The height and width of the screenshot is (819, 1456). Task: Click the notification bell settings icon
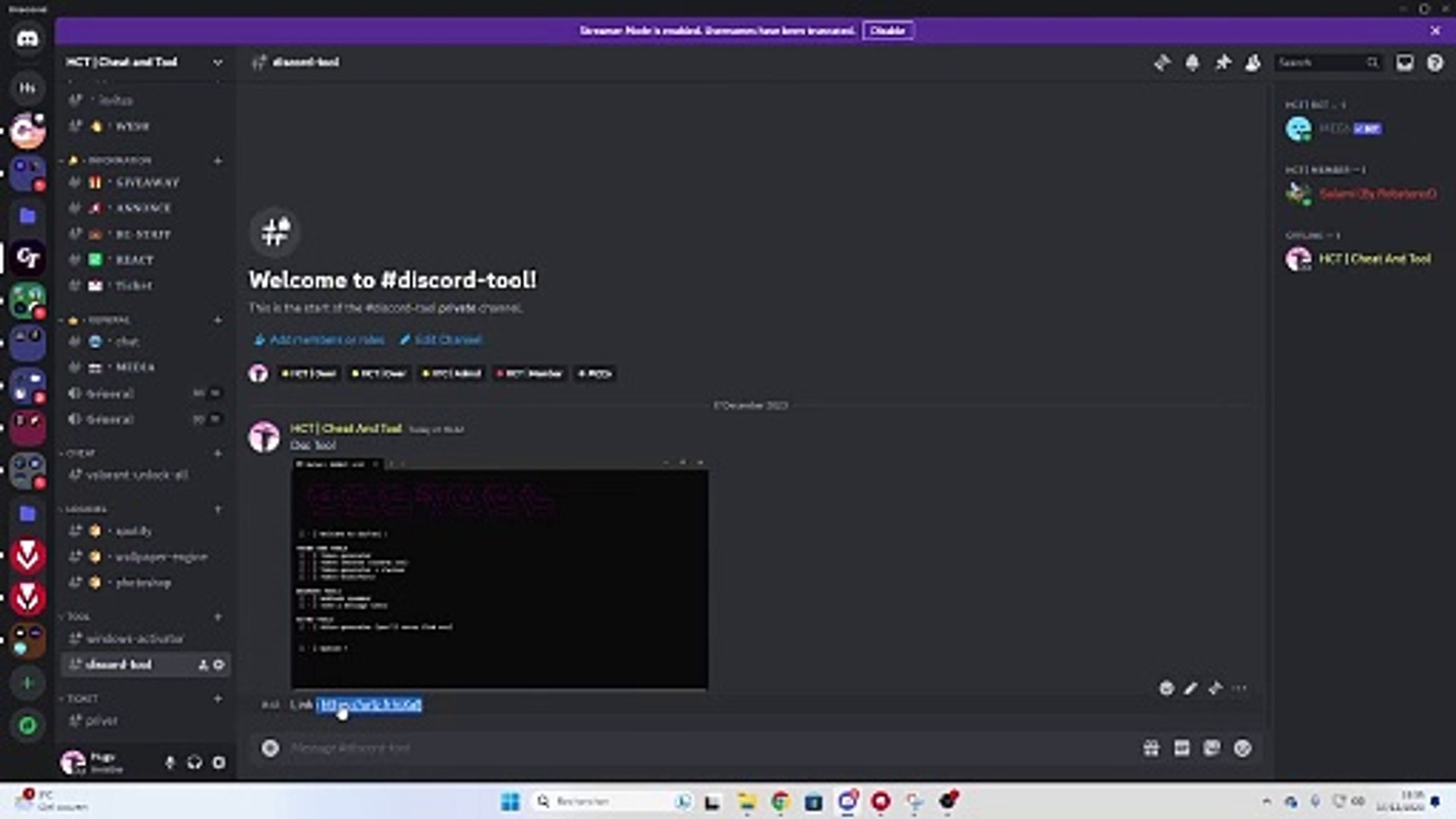click(1192, 63)
